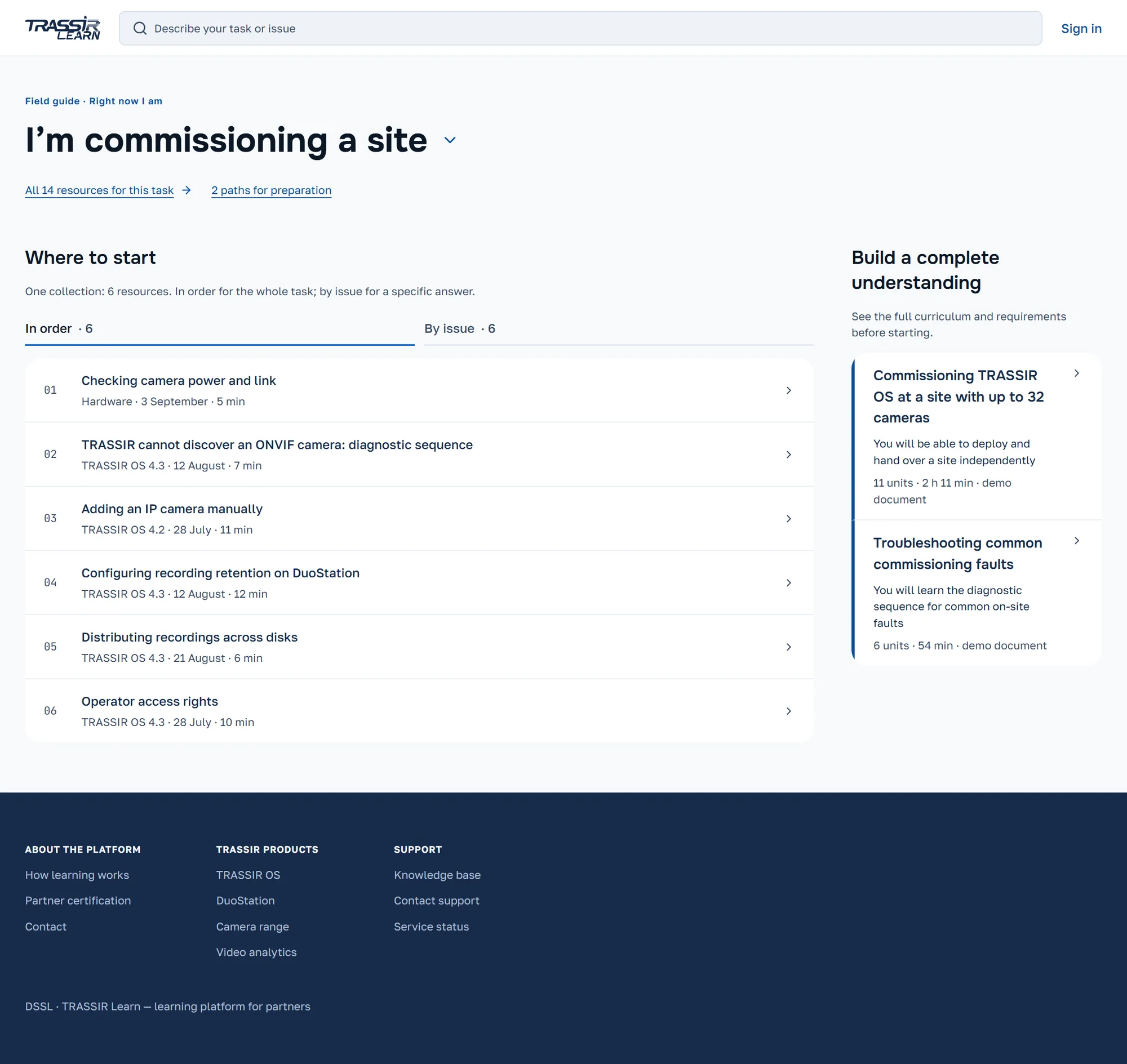Click '6 units · 54 min · demo document' details
This screenshot has height=1064, width=1127.
pos(960,646)
